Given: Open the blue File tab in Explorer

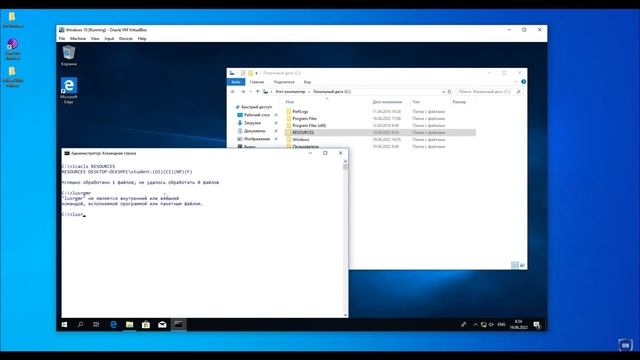Looking at the screenshot, I should [236, 82].
